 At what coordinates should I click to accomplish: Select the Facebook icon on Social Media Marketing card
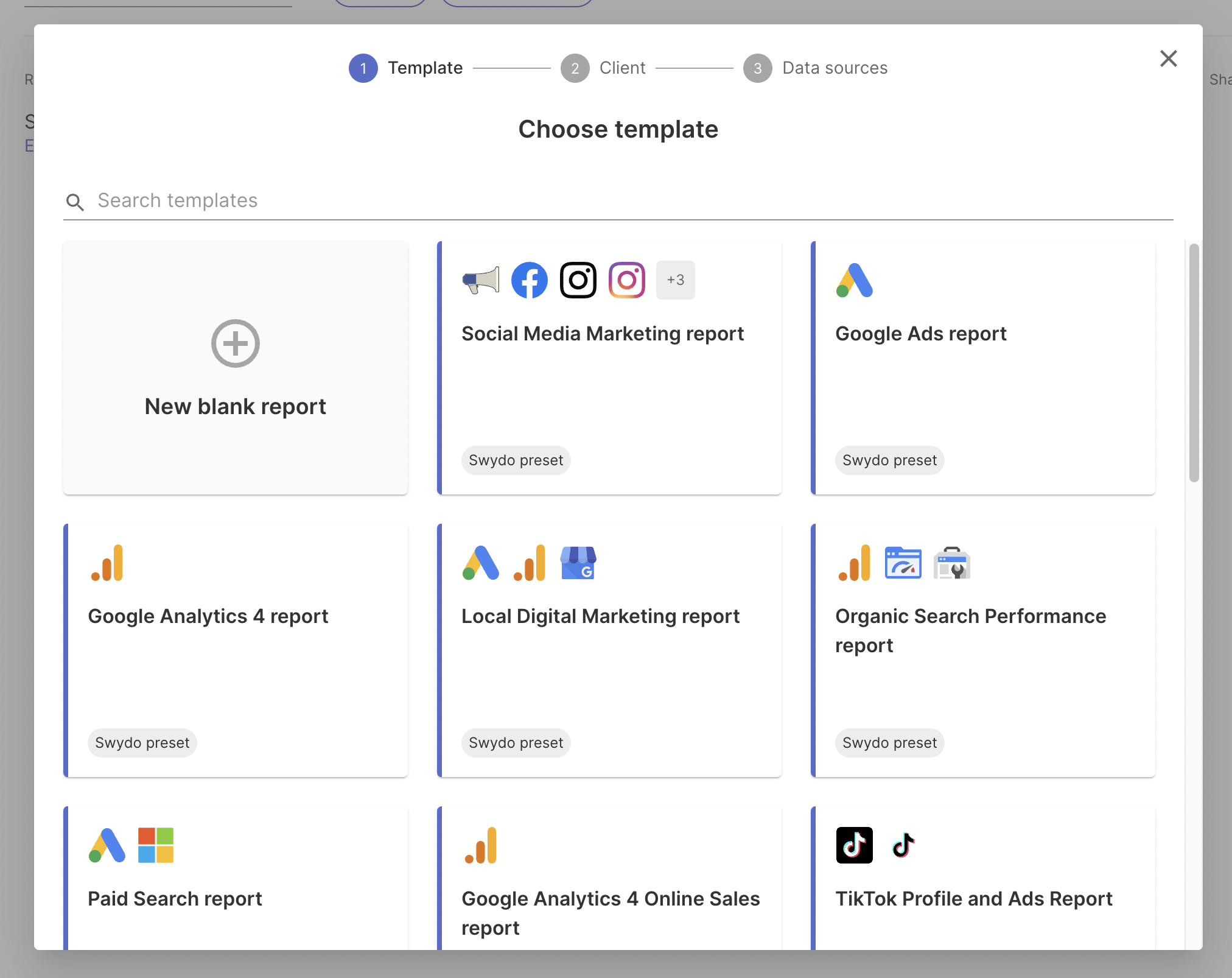pos(529,280)
